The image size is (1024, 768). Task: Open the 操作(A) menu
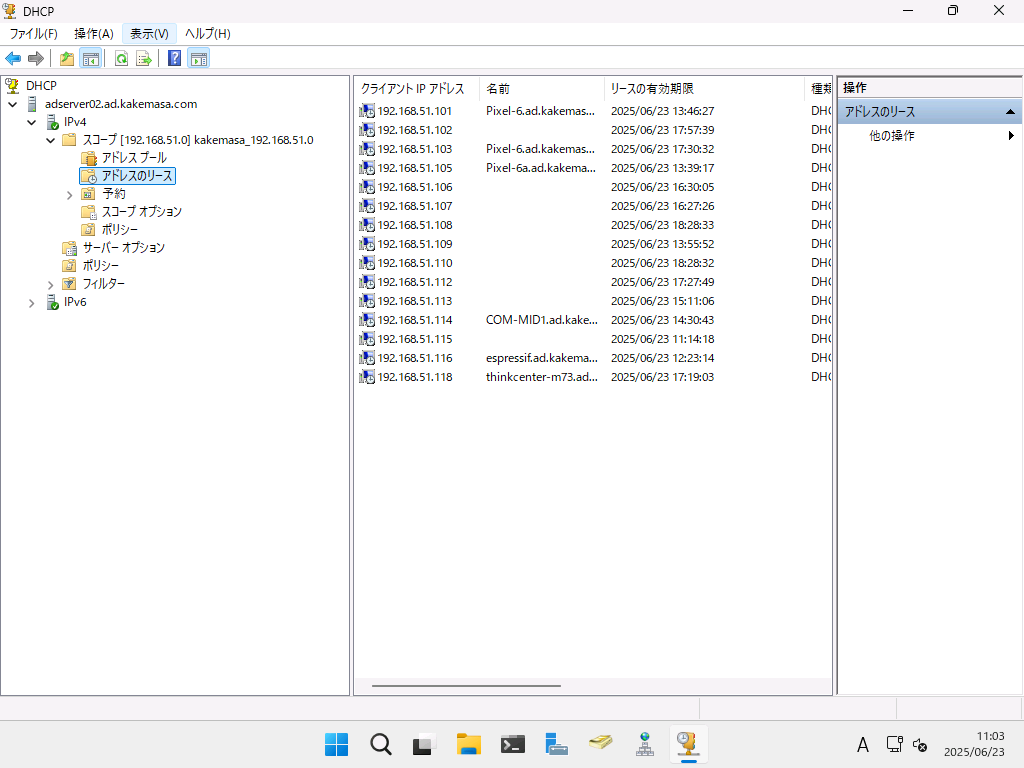(x=93, y=34)
